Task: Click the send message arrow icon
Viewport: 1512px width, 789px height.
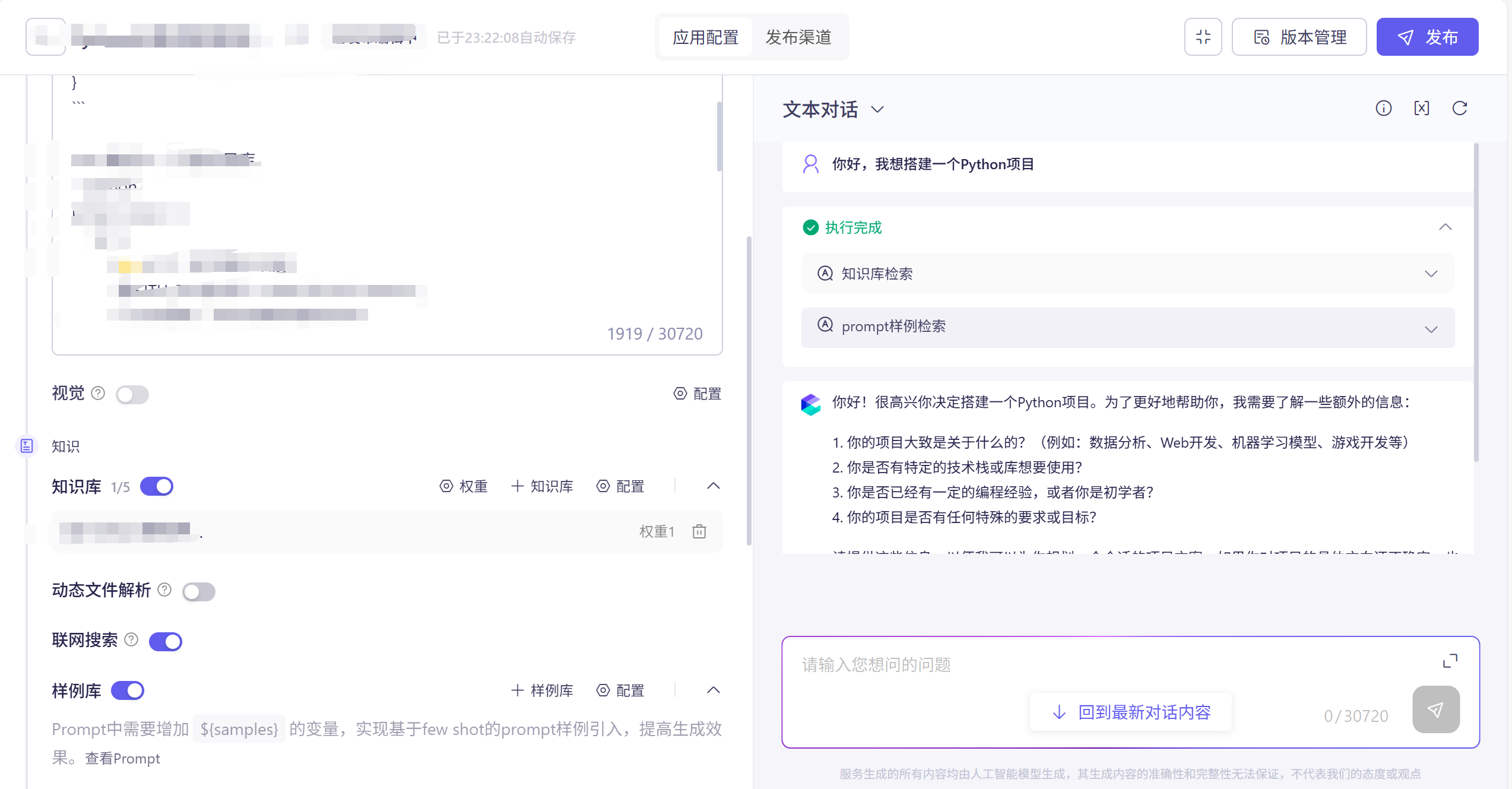Action: [x=1436, y=709]
